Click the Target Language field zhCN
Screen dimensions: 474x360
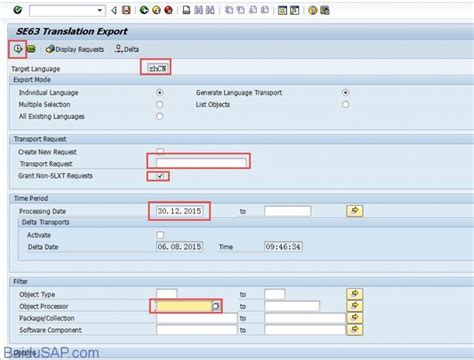point(158,68)
